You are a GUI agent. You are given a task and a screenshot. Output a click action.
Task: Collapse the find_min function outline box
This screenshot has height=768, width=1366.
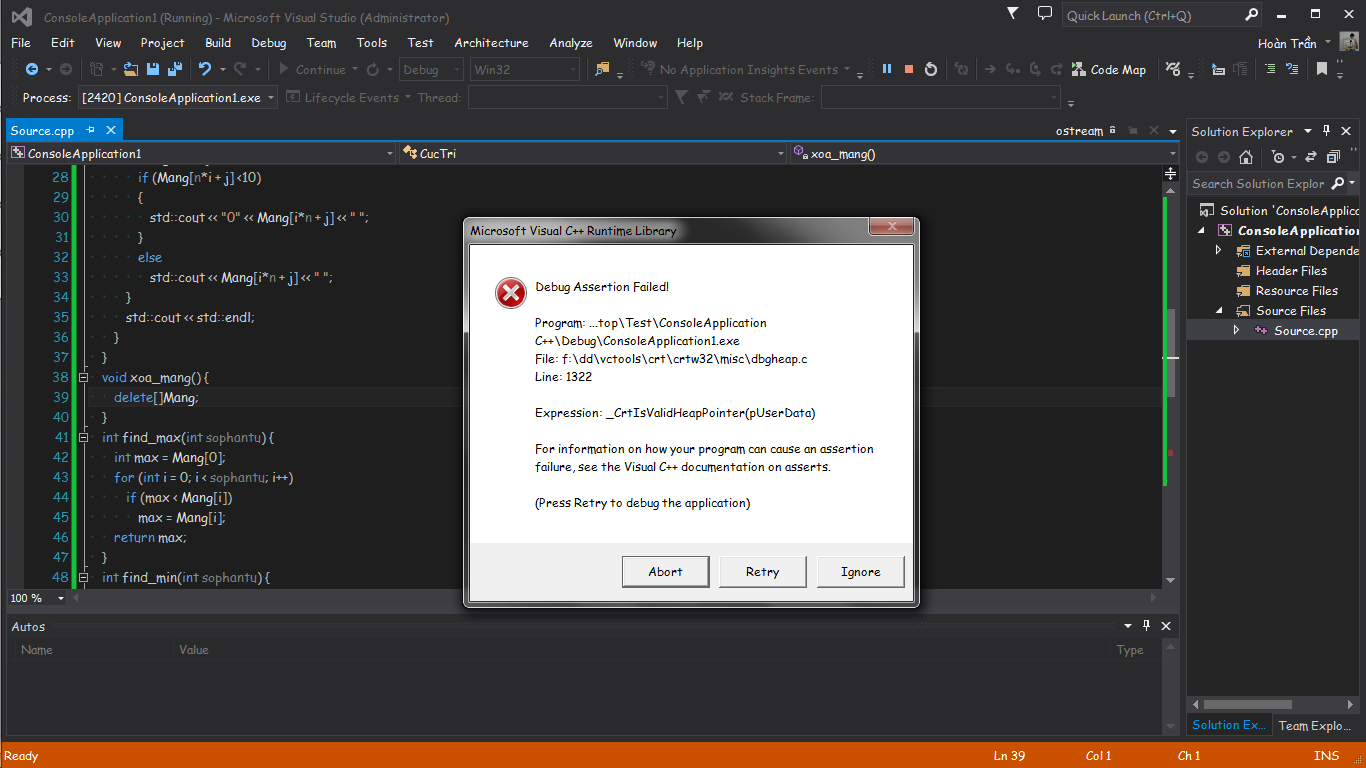point(84,578)
